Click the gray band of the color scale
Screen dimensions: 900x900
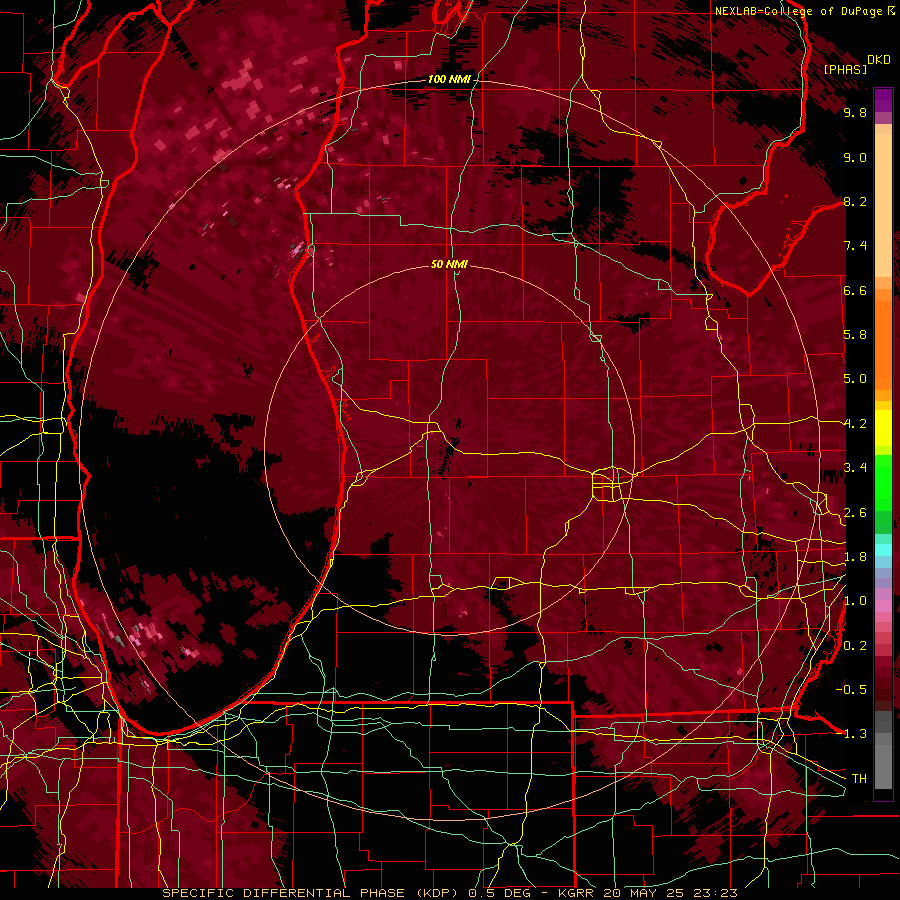click(x=883, y=750)
